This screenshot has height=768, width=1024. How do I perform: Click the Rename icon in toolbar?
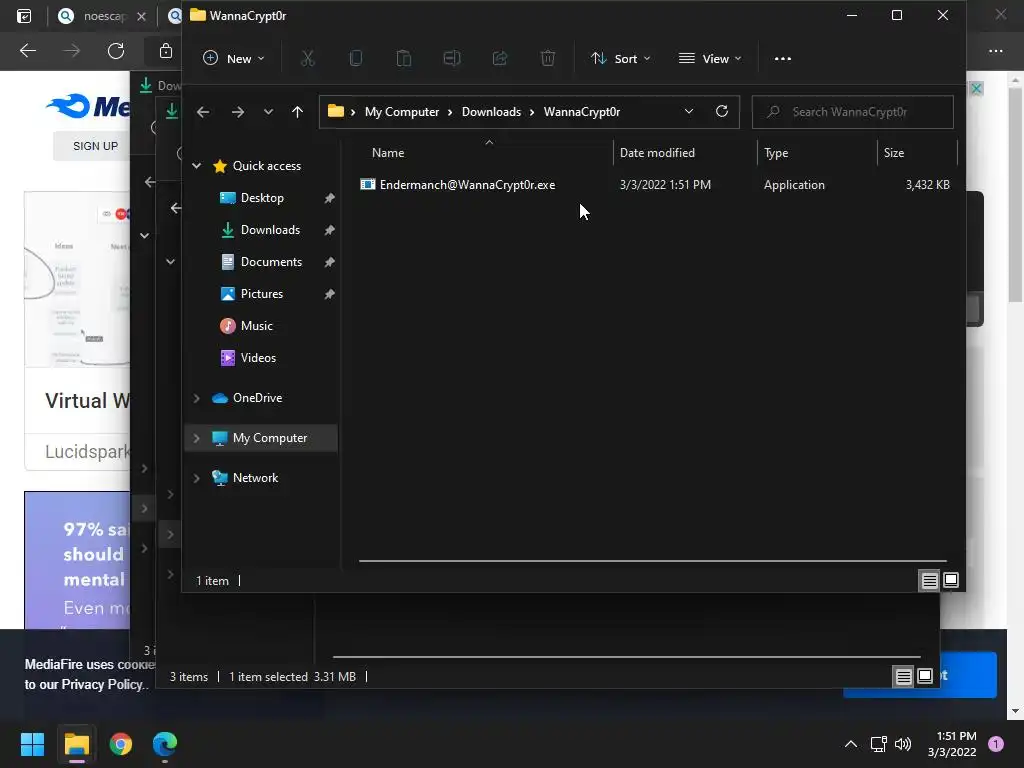[x=452, y=59]
